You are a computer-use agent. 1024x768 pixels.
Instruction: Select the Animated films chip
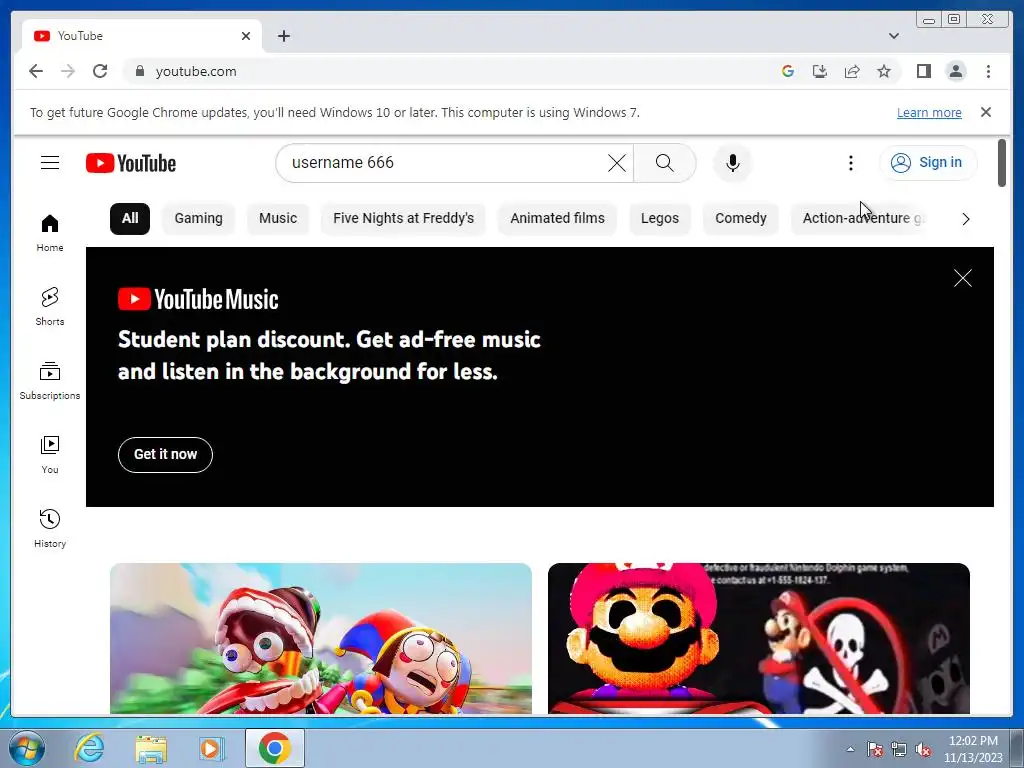click(x=557, y=218)
